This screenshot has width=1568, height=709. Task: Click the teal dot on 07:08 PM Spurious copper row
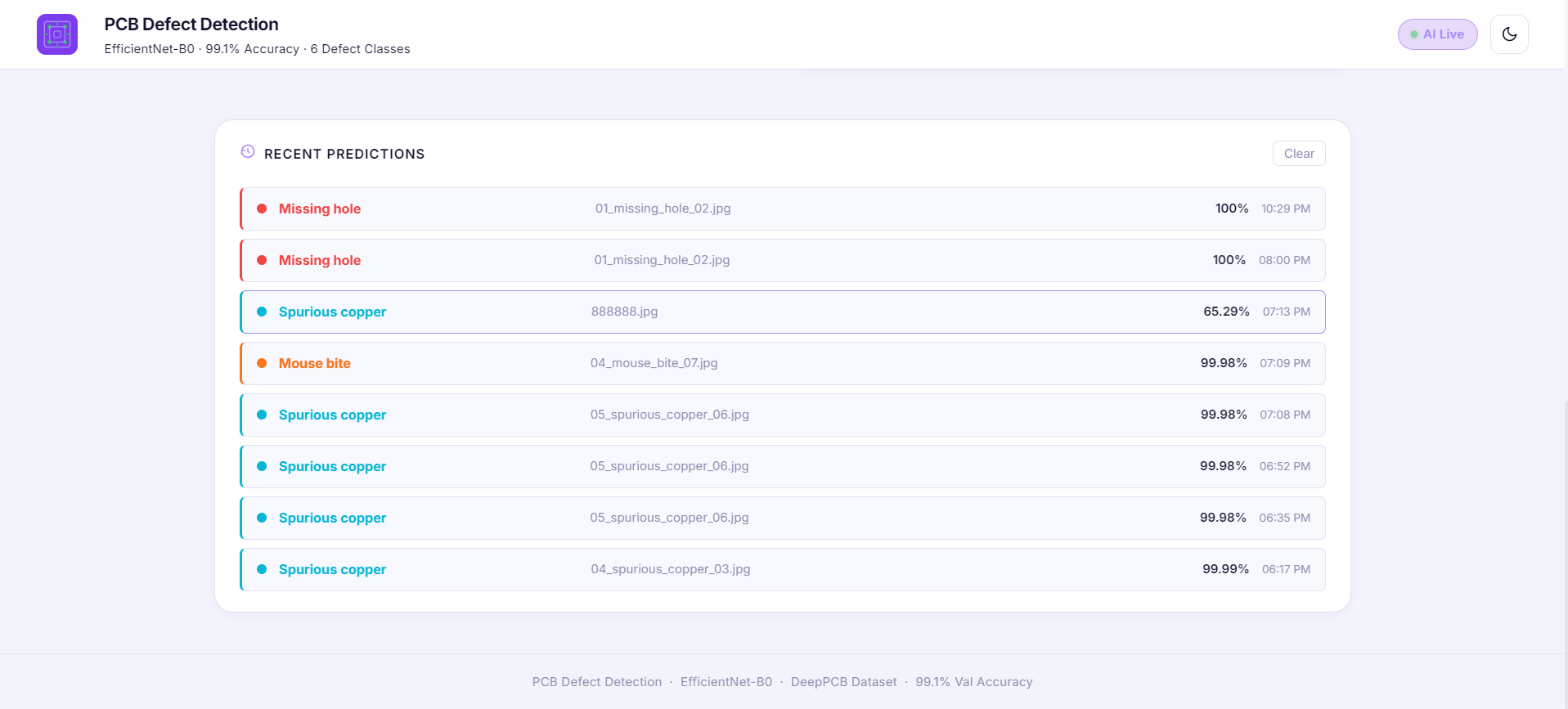pos(262,415)
